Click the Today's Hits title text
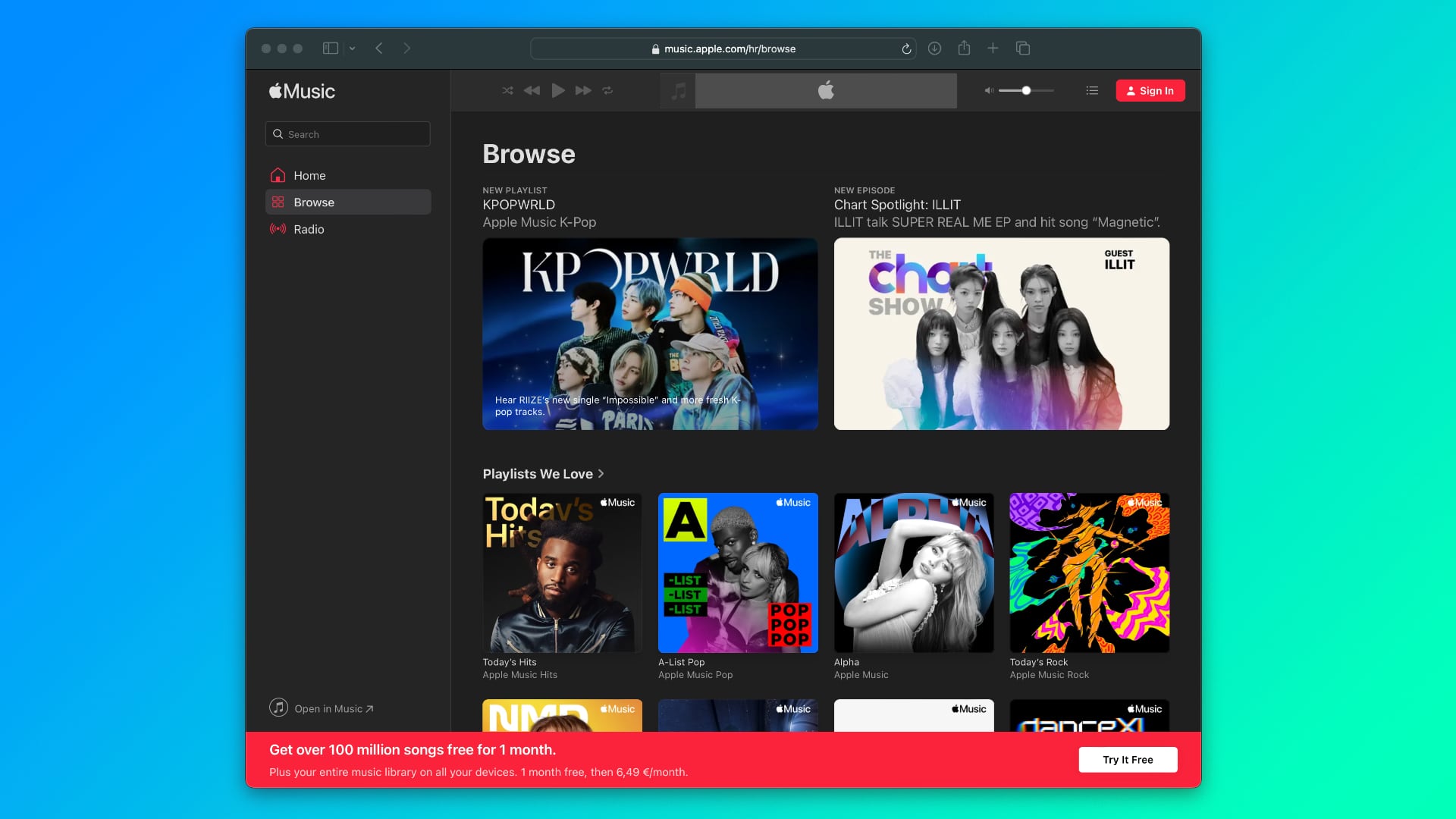Screen dimensions: 1456x819 click(510, 662)
